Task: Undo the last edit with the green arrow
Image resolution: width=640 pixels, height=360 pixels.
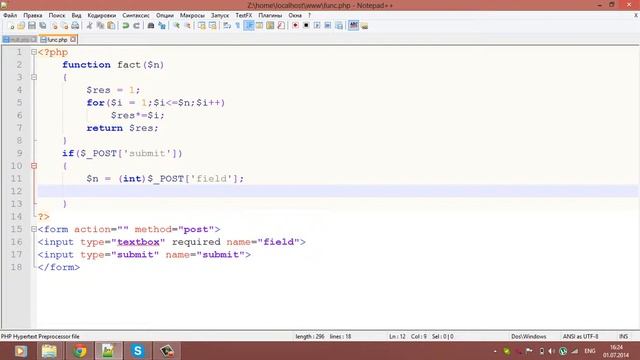Action: click(x=126, y=26)
